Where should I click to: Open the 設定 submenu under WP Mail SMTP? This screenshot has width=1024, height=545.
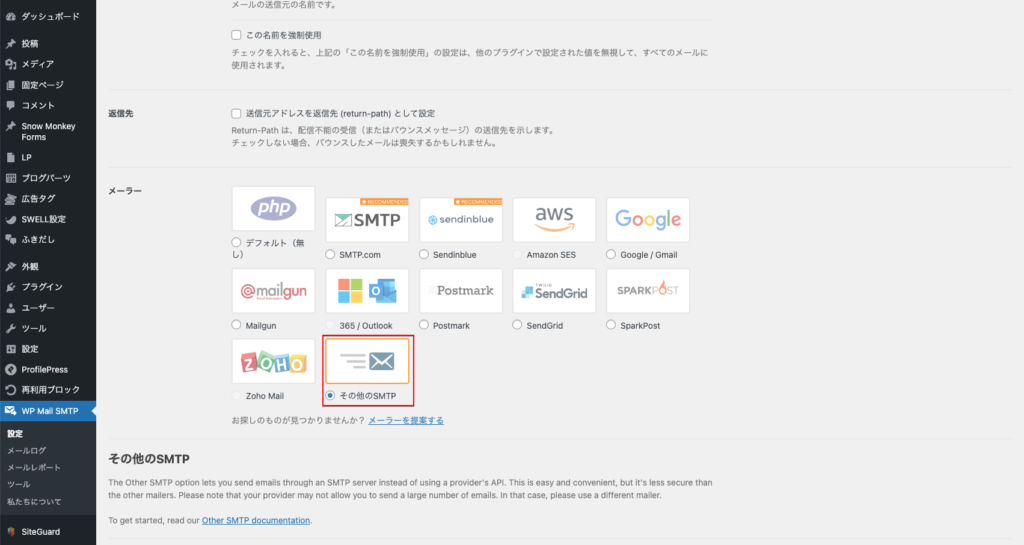pyautogui.click(x=15, y=433)
